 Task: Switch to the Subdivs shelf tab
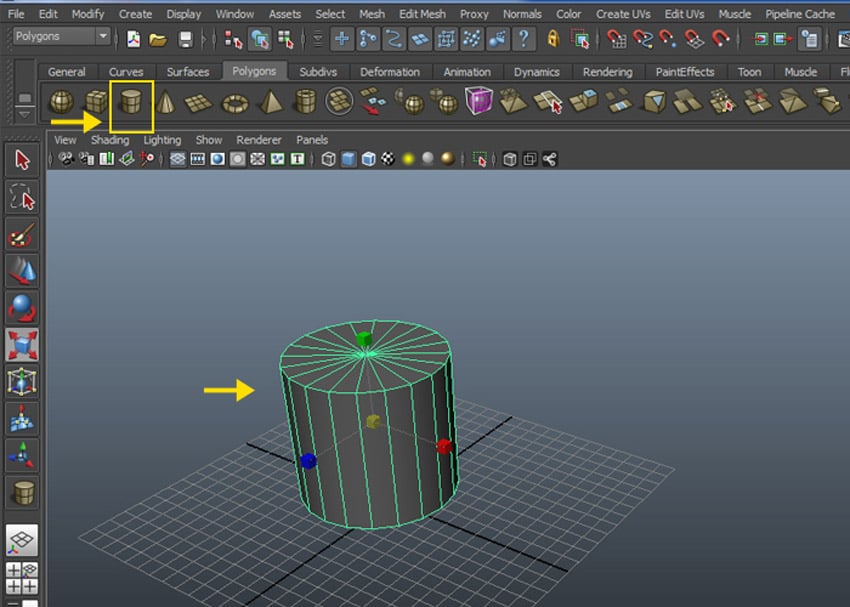pyautogui.click(x=318, y=71)
